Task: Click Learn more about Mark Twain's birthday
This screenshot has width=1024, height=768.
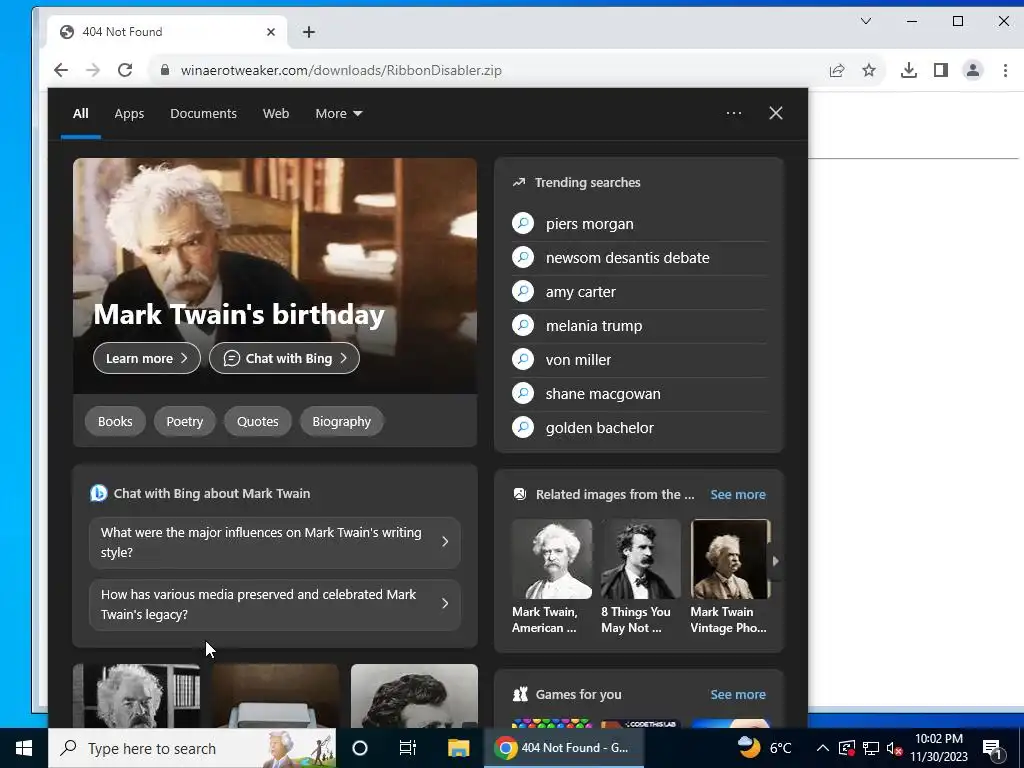Action: [x=147, y=359]
